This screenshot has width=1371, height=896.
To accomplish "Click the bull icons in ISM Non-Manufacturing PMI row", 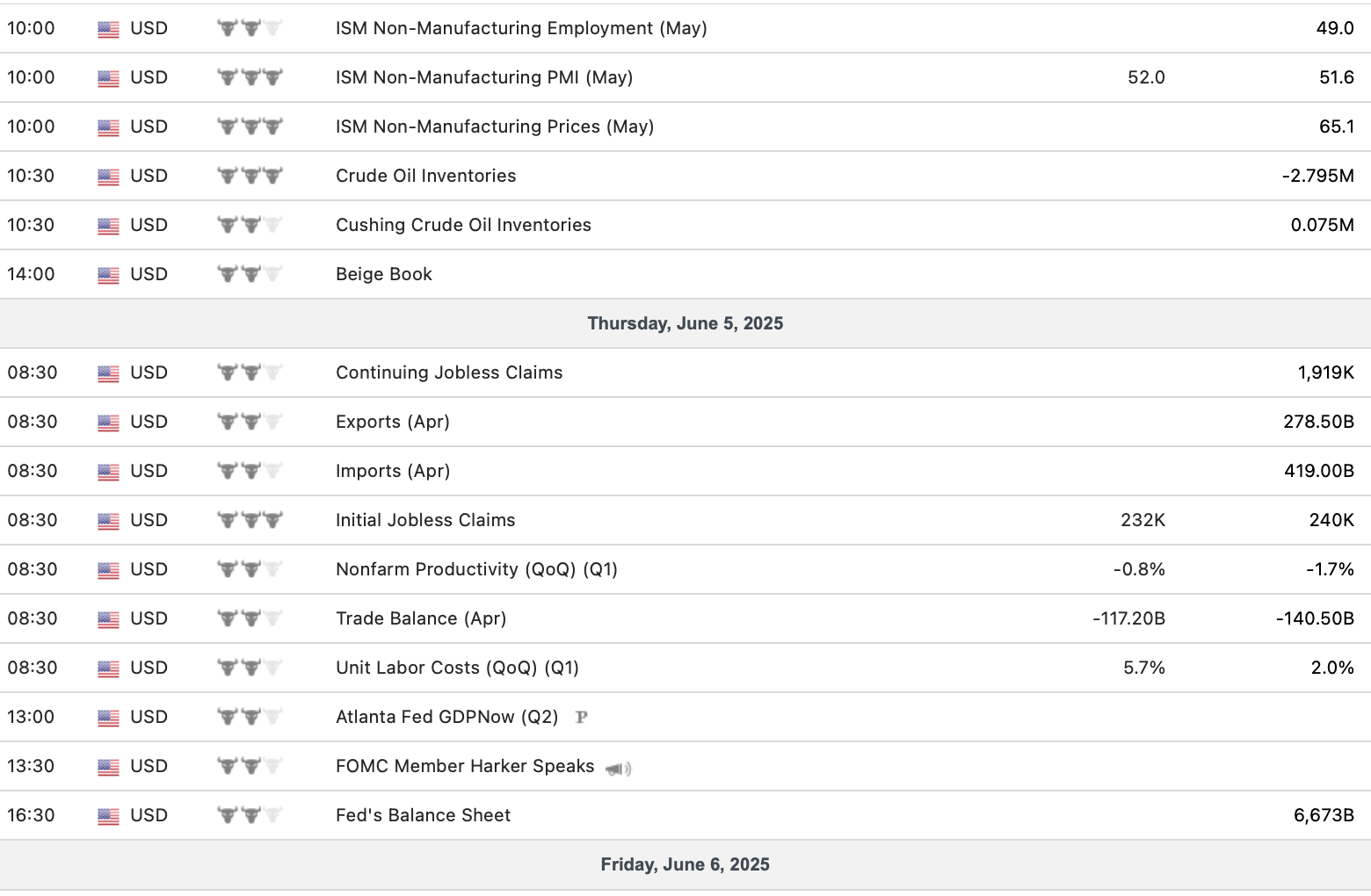I will [250, 77].
